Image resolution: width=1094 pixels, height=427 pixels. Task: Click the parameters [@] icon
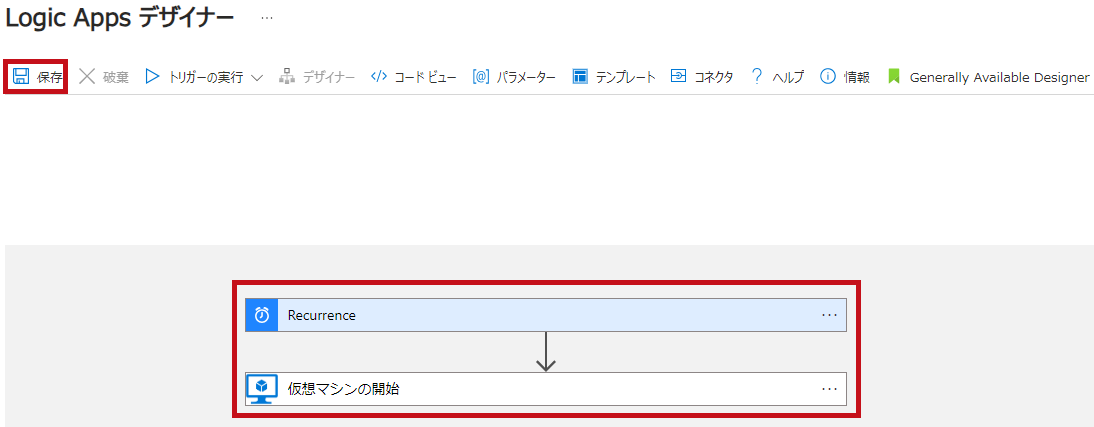point(481,77)
